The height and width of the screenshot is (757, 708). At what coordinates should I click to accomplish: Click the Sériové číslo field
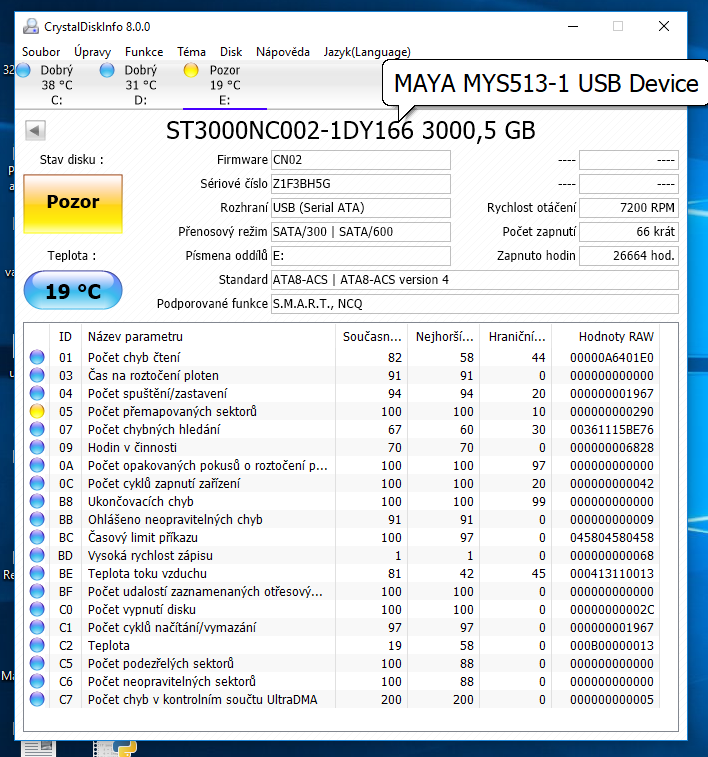pyautogui.click(x=360, y=184)
